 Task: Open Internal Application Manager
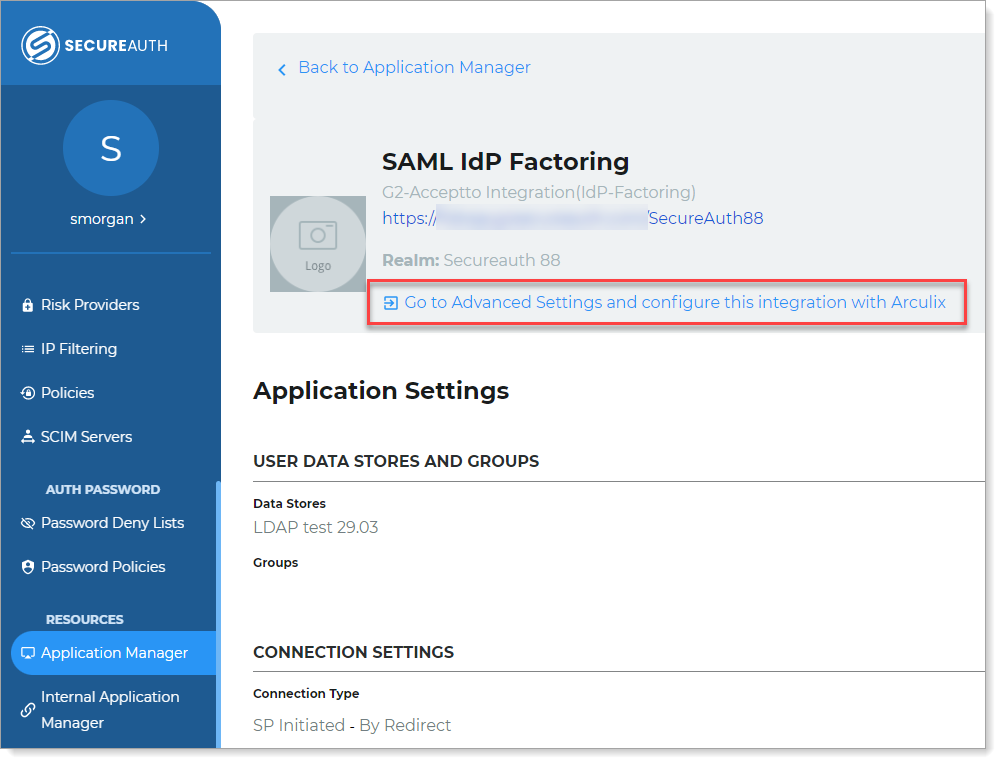tap(110, 709)
